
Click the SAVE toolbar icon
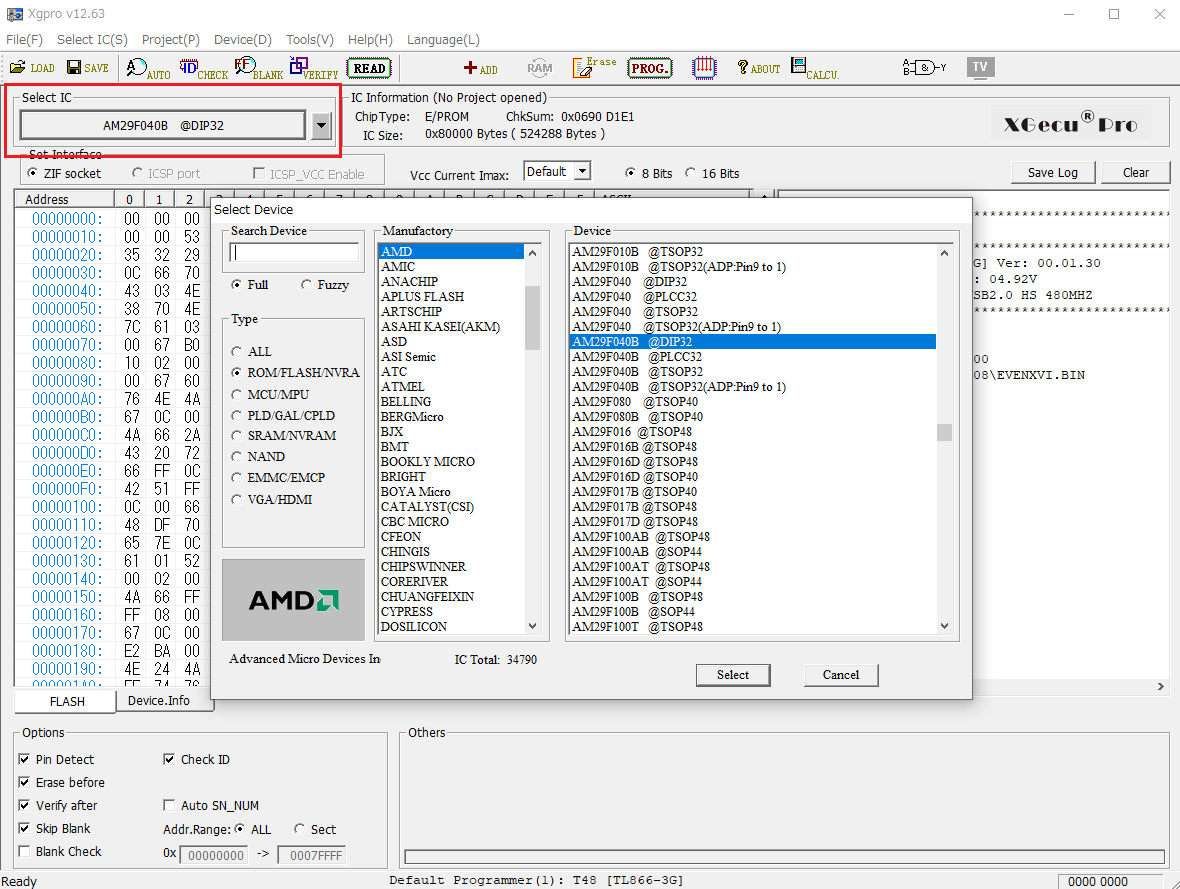pos(87,68)
